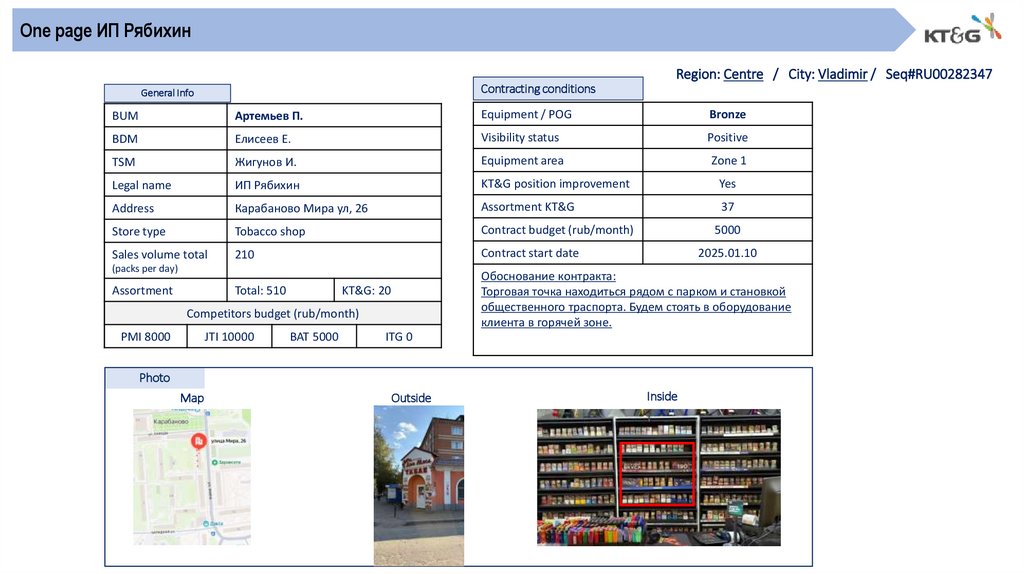Image resolution: width=1024 pixels, height=574 pixels.
Task: Click the Equipment / POG value 'Bronze'
Action: tap(728, 114)
